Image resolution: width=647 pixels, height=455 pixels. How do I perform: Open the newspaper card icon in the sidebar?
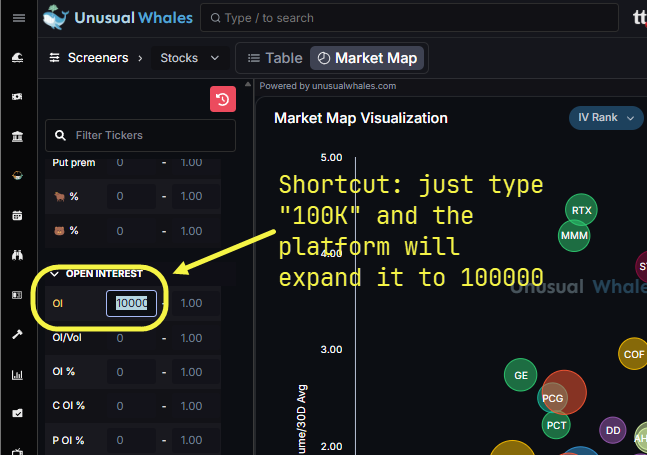tap(17, 295)
